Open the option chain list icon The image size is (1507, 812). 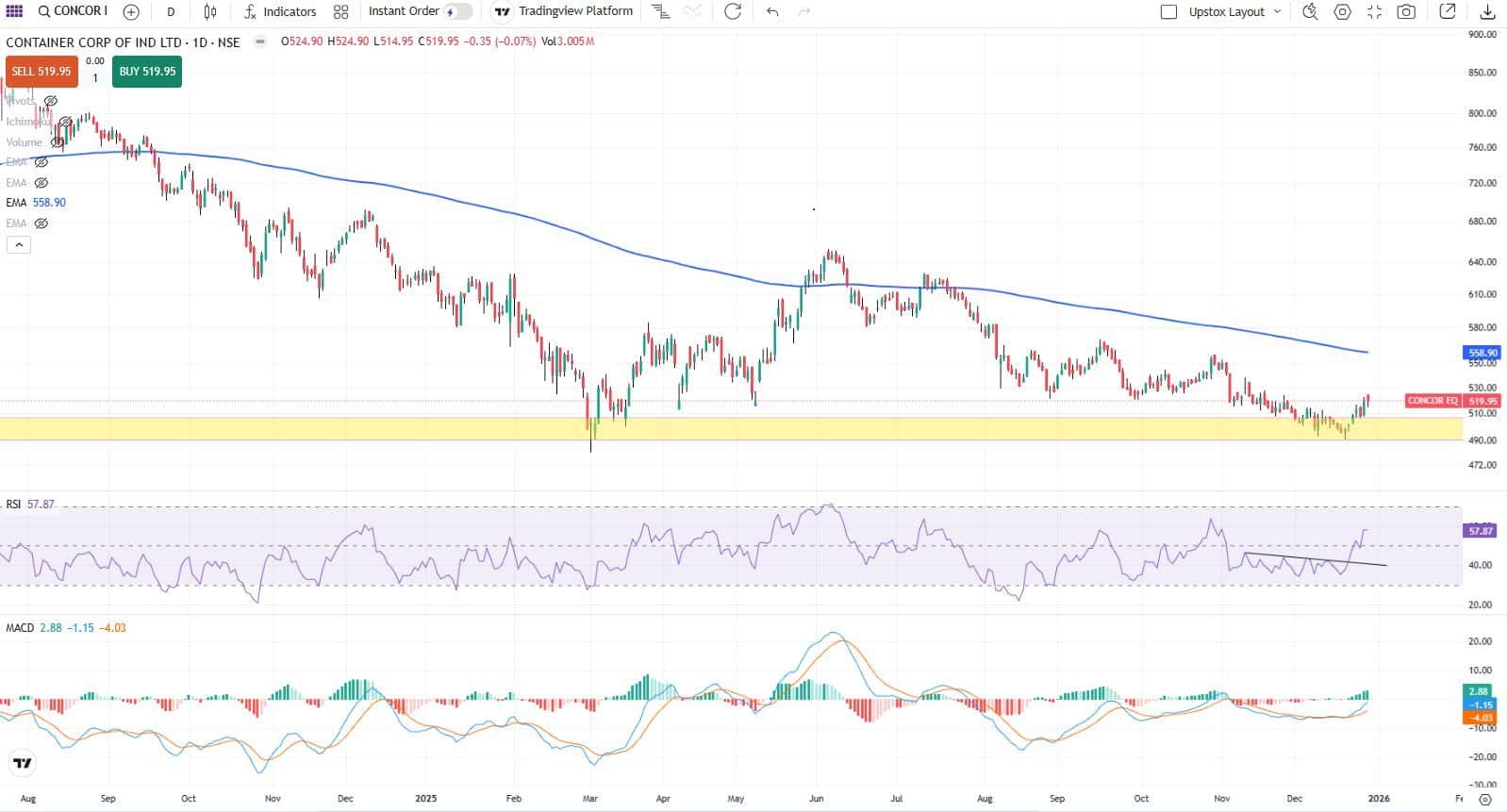click(x=661, y=12)
